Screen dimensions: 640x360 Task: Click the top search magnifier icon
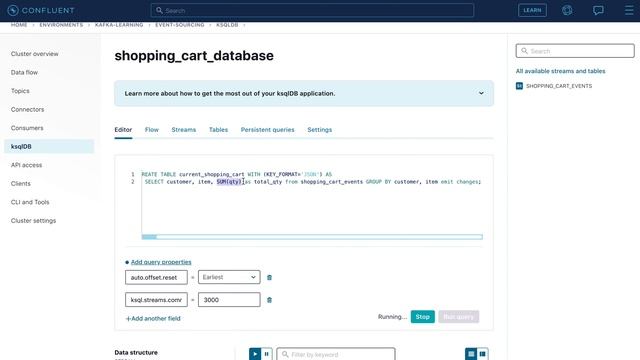tap(159, 10)
